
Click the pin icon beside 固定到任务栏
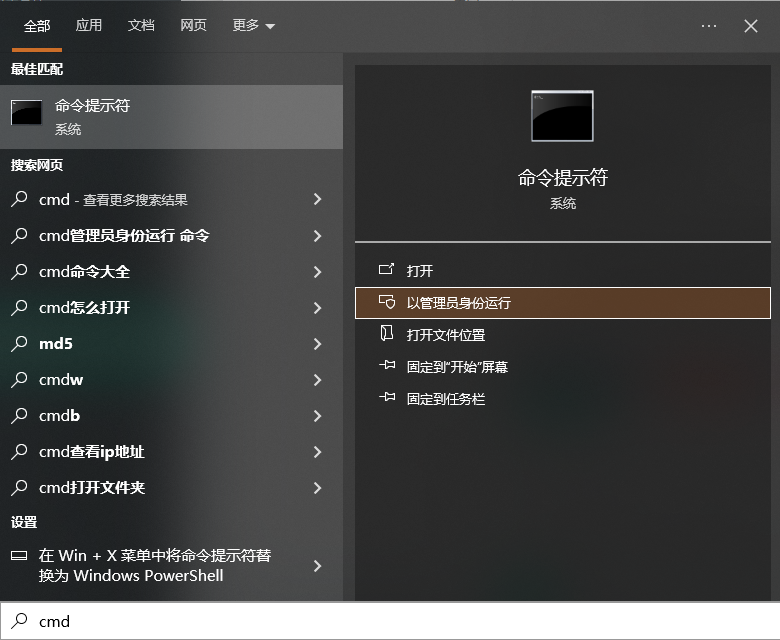[x=387, y=397]
